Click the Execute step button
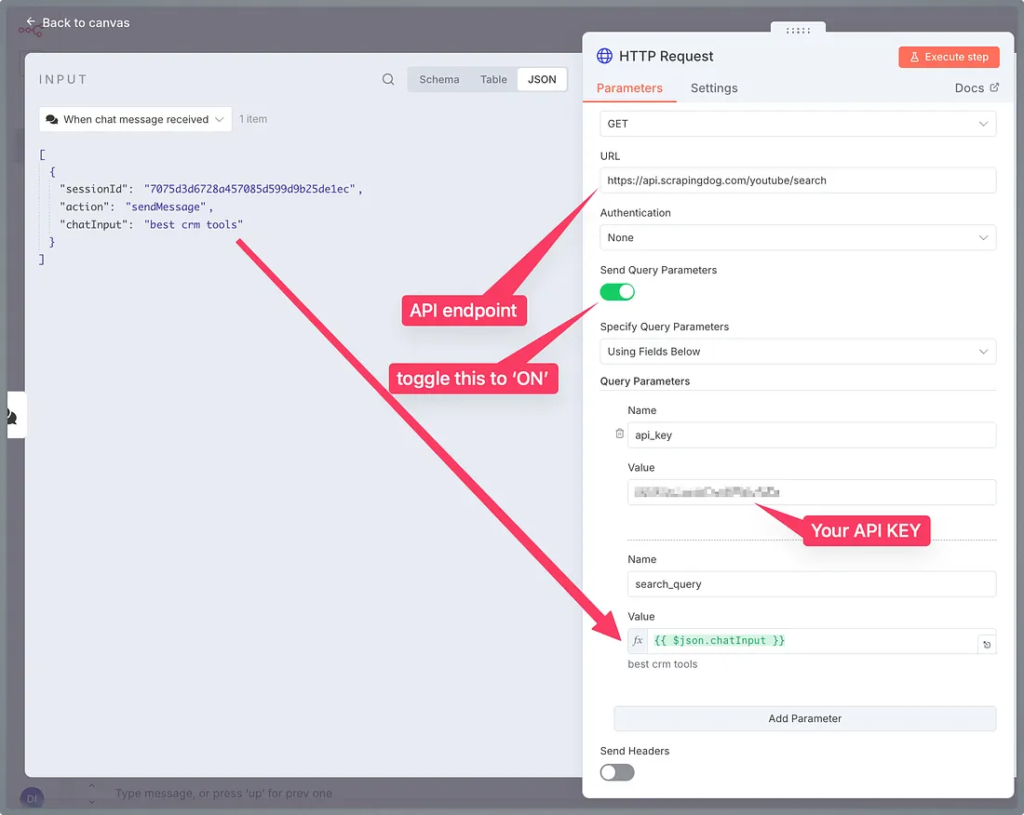 948,57
